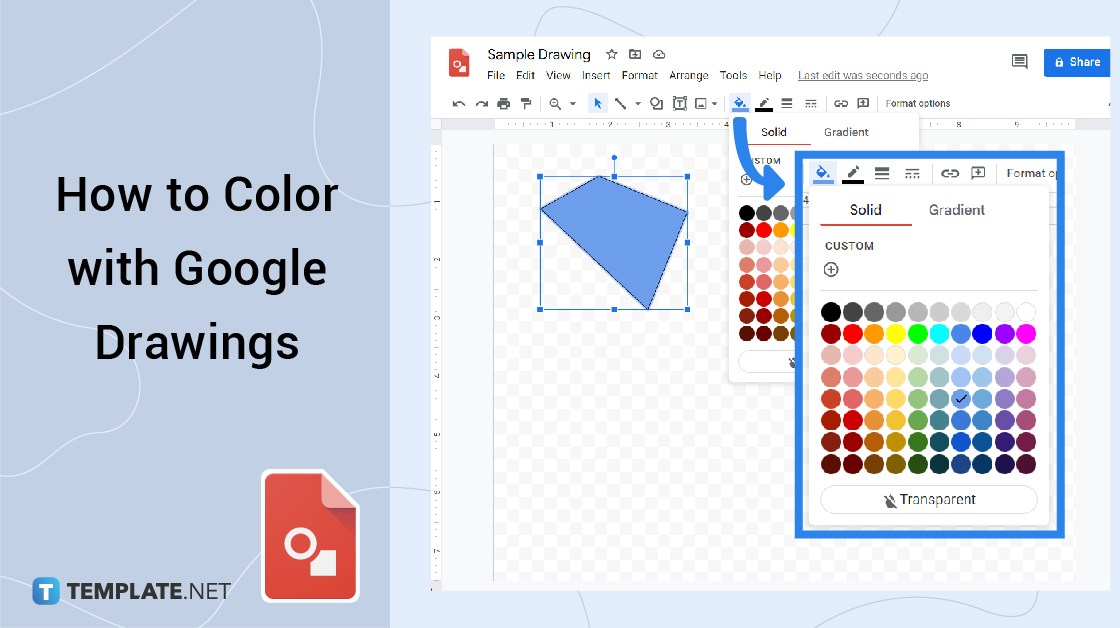Choose the bright yellow swatch, enlarged palette
The height and width of the screenshot is (628, 1120).
[896, 334]
